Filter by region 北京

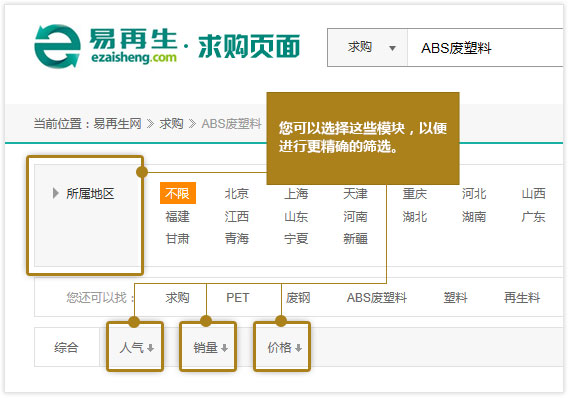coord(237,193)
